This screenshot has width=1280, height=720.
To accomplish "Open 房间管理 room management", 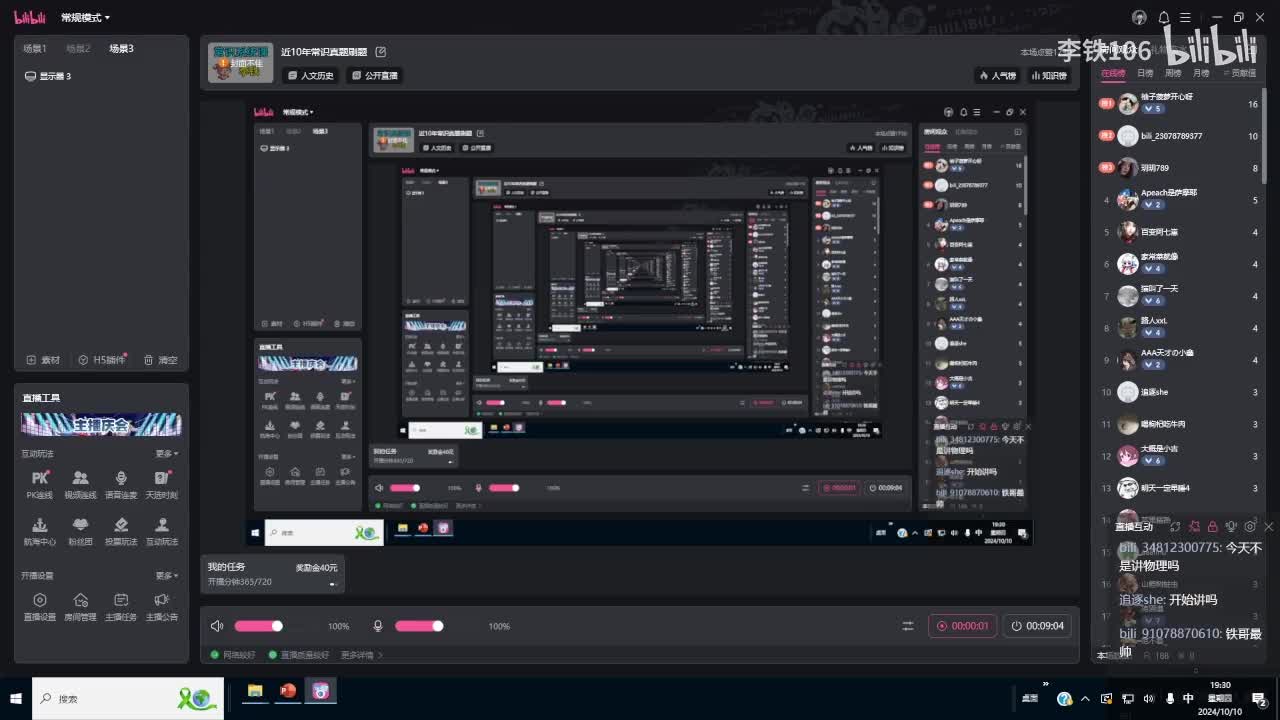I will tap(81, 607).
